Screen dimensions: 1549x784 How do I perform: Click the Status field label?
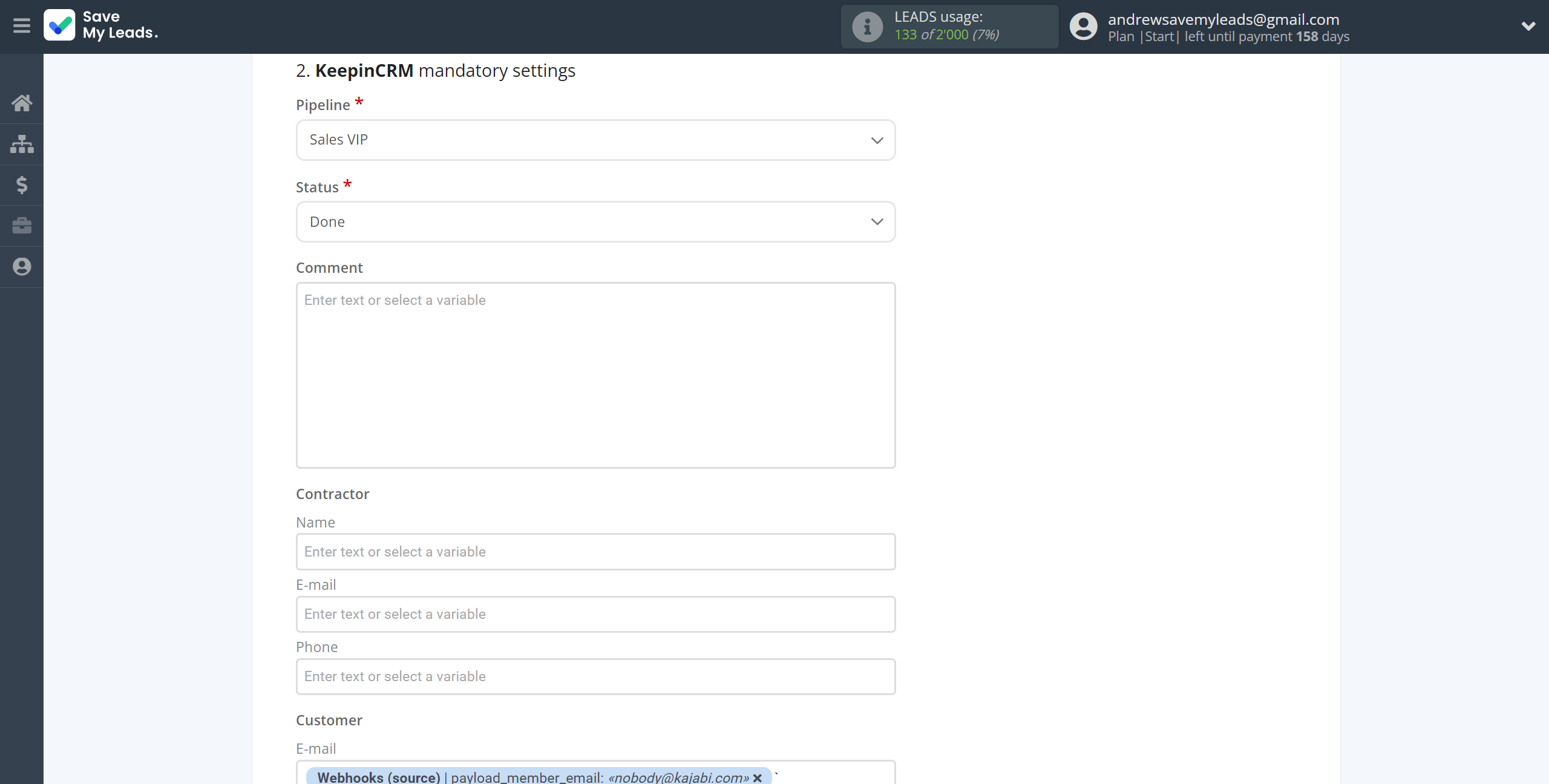[x=317, y=188]
